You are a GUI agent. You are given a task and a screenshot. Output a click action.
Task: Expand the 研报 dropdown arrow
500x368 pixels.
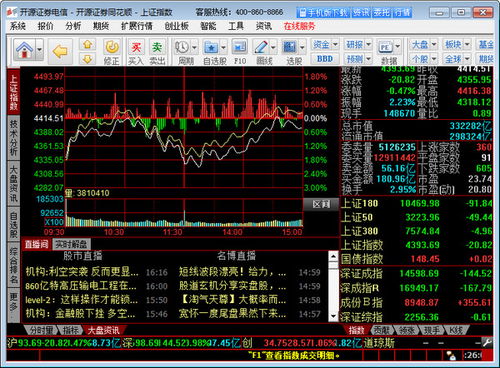(x=368, y=44)
